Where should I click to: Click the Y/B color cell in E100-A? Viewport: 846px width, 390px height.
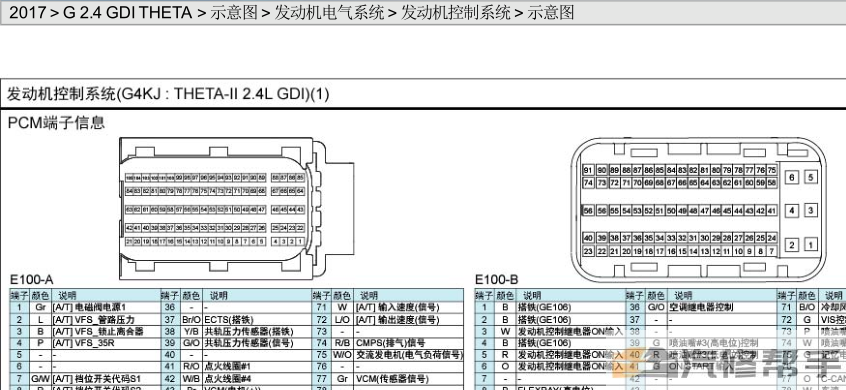tap(191, 331)
